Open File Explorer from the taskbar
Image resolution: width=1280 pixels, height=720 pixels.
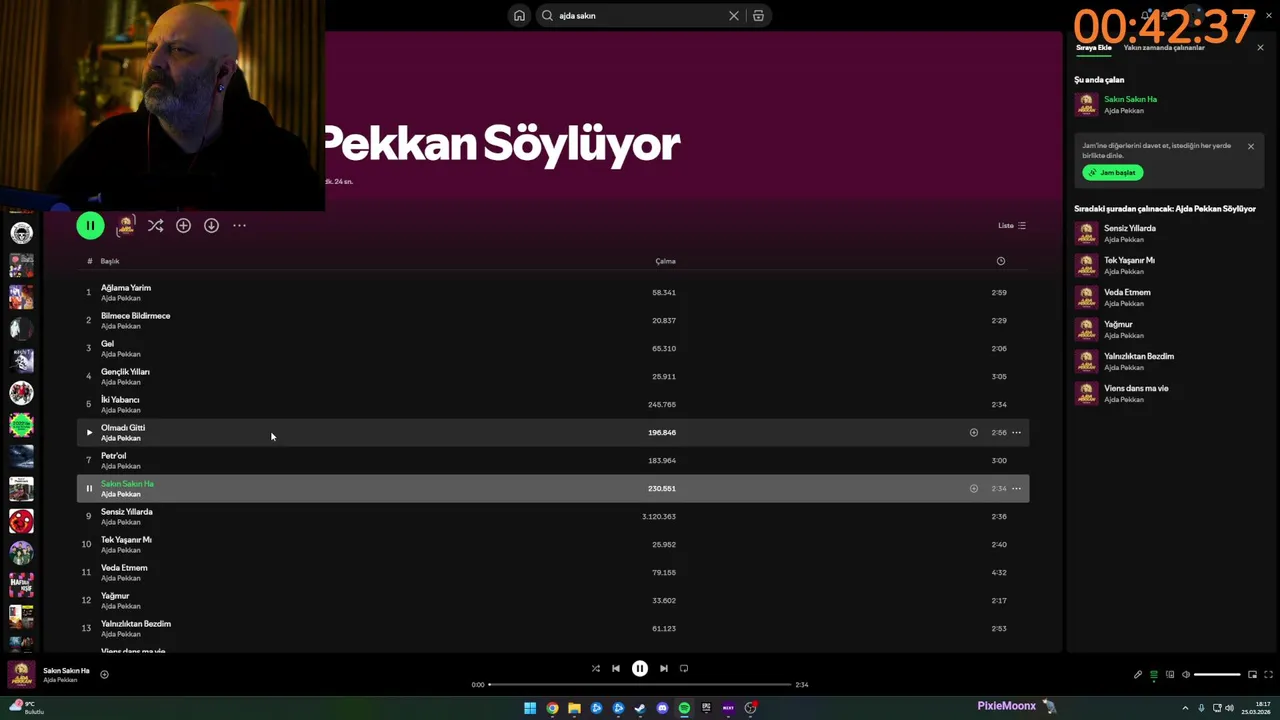574,708
